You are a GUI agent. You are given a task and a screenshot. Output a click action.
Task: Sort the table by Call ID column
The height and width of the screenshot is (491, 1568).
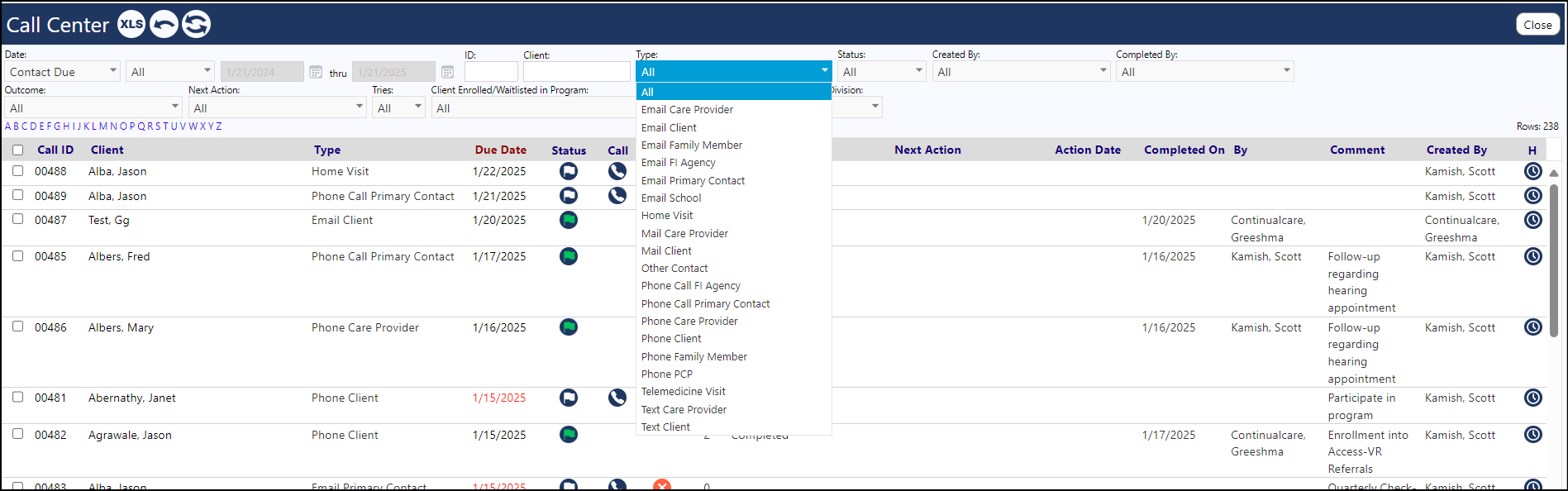tap(55, 150)
